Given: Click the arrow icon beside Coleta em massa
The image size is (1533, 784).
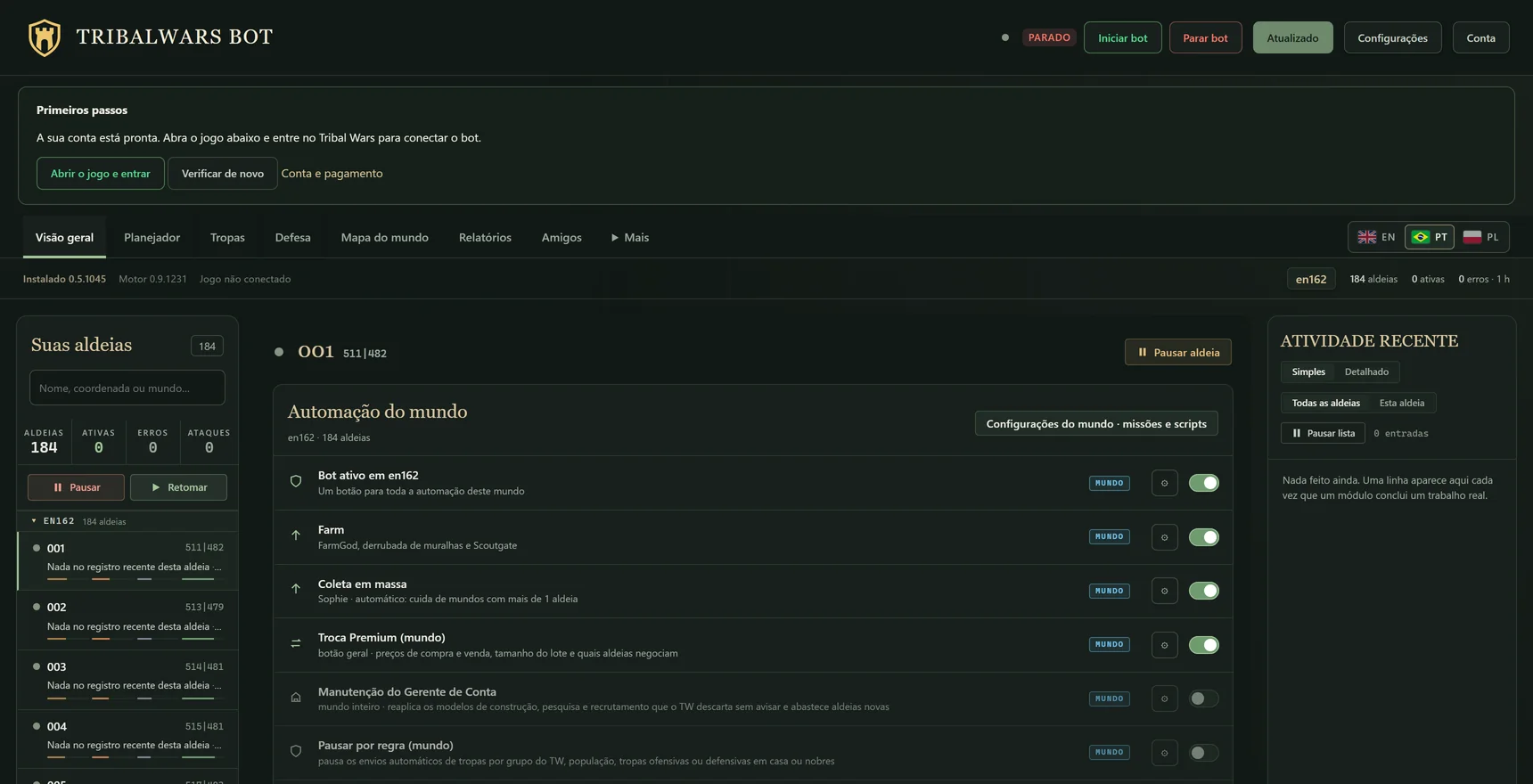Looking at the screenshot, I should coord(296,590).
